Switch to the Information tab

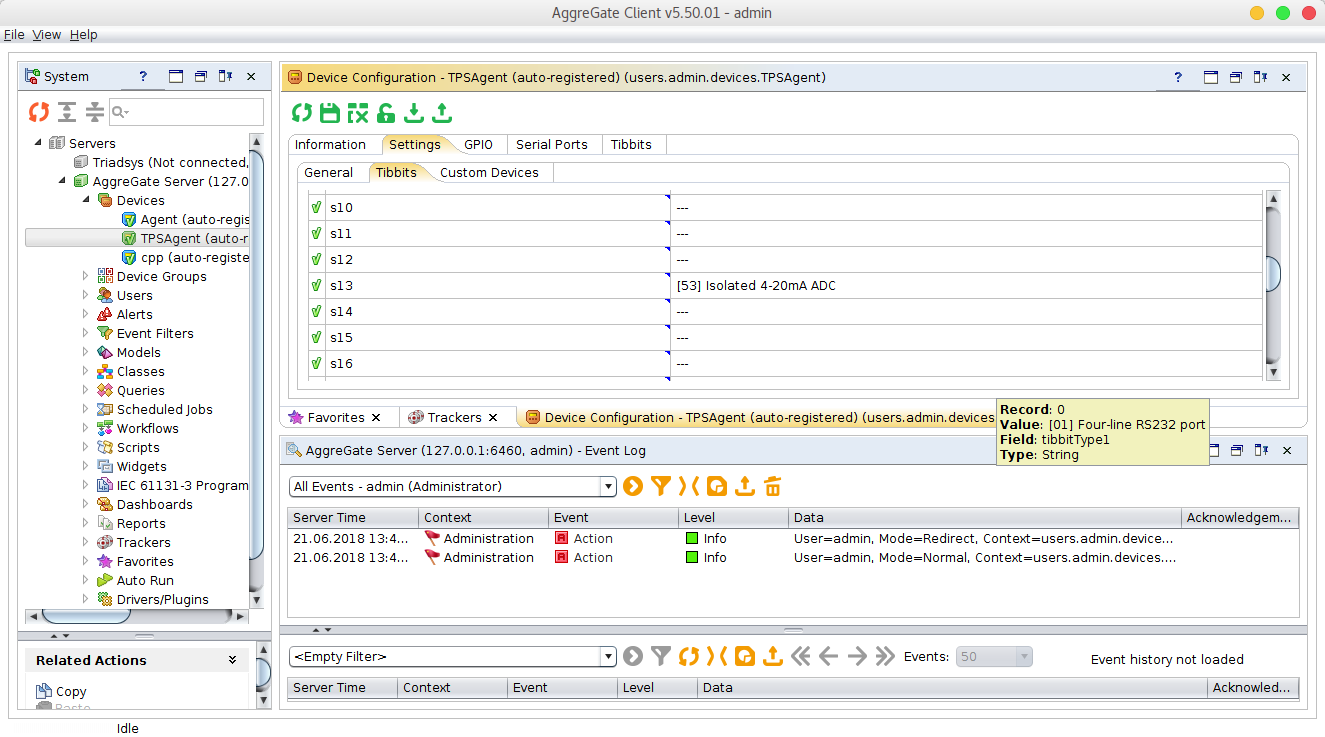pos(330,144)
